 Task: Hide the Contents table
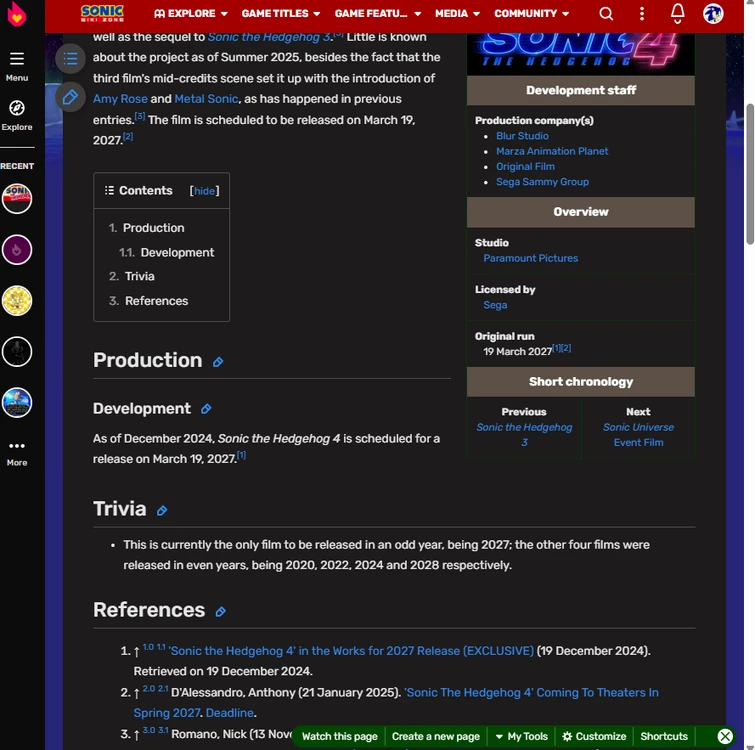[204, 191]
